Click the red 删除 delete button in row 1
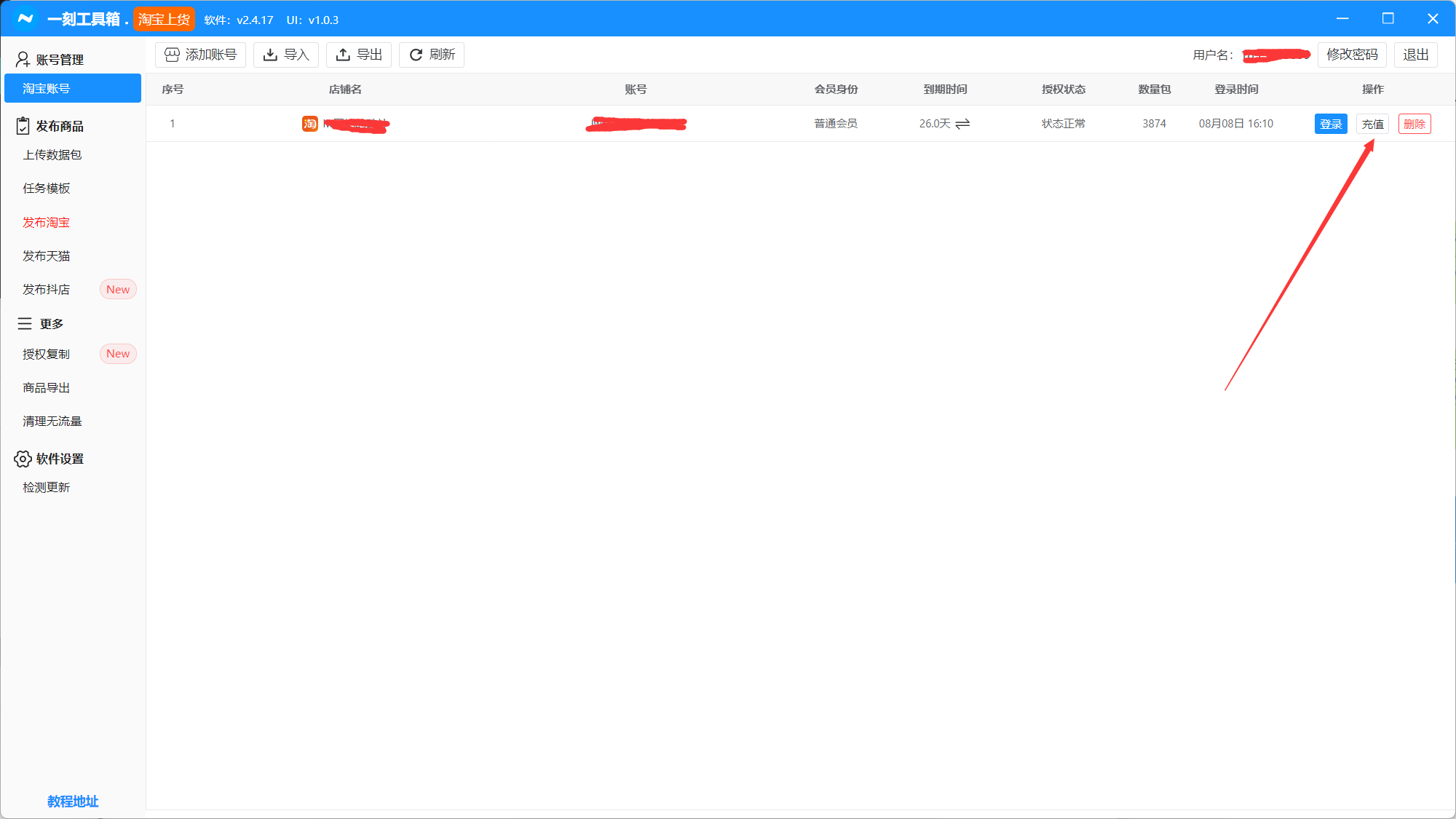Screen dimensions: 1456x819 pyautogui.click(x=1415, y=124)
